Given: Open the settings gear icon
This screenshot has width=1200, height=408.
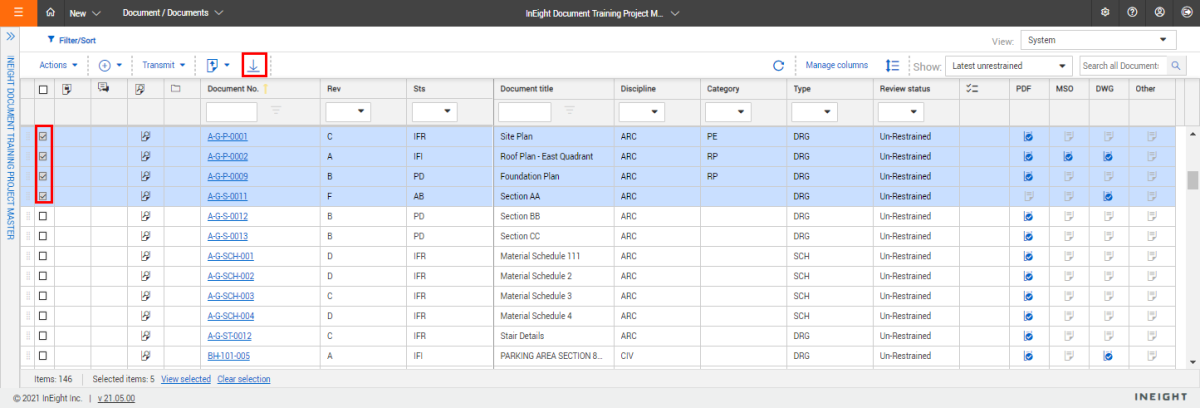Looking at the screenshot, I should 1105,13.
